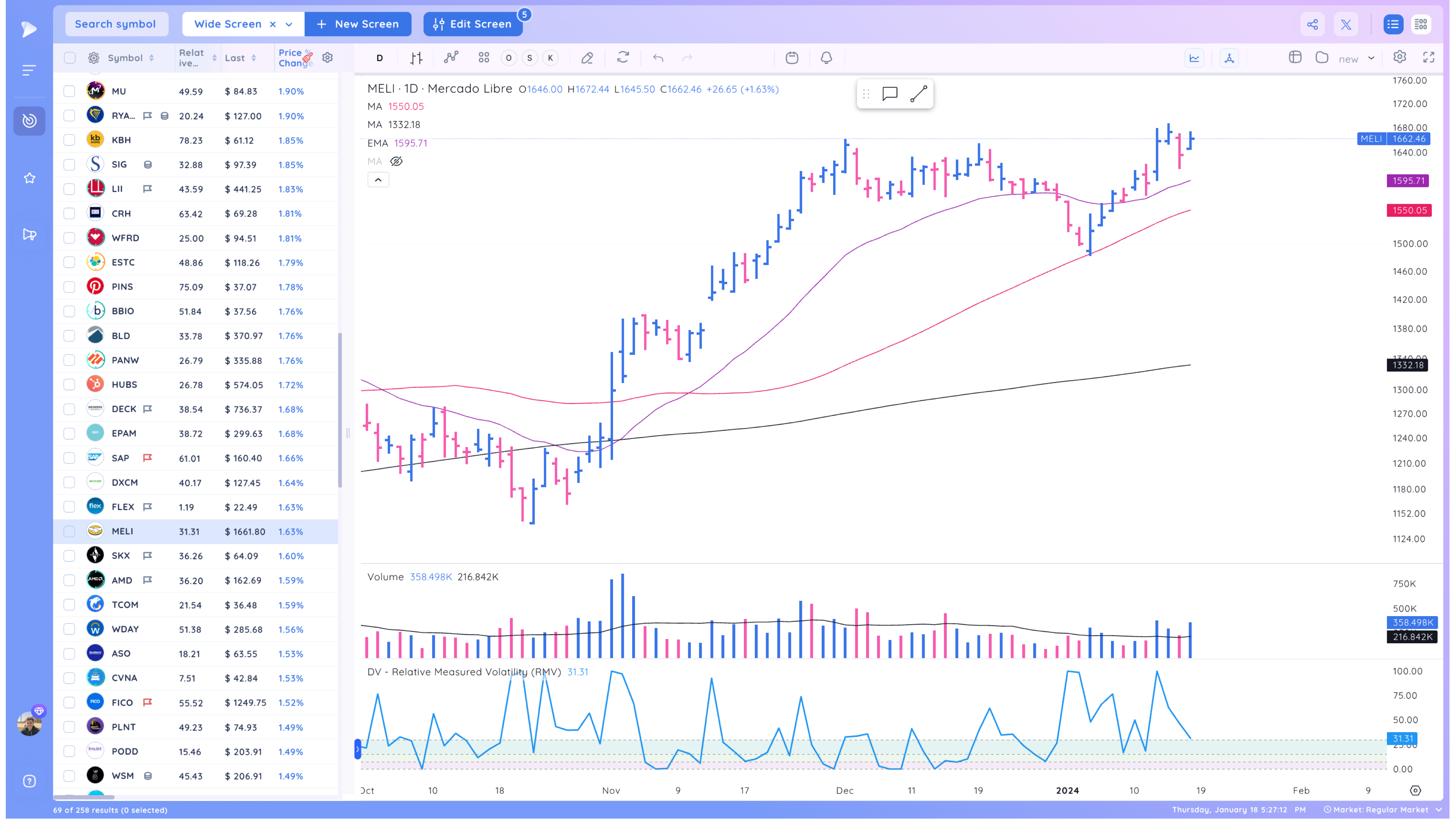Click the fullscreen expand icon

tap(1429, 57)
